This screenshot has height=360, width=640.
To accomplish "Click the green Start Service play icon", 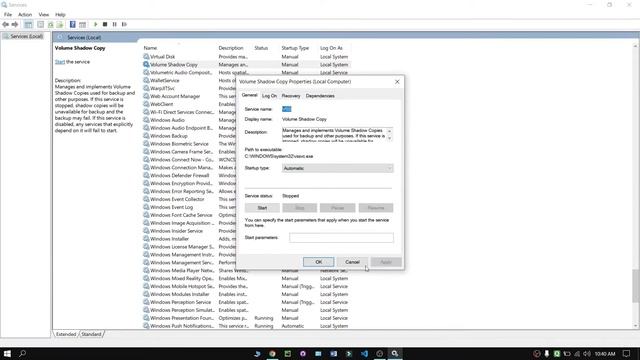I will point(96,24).
